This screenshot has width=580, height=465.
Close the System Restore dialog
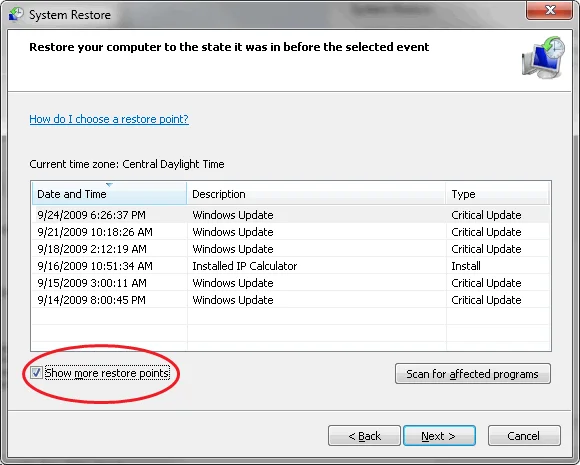(x=549, y=10)
